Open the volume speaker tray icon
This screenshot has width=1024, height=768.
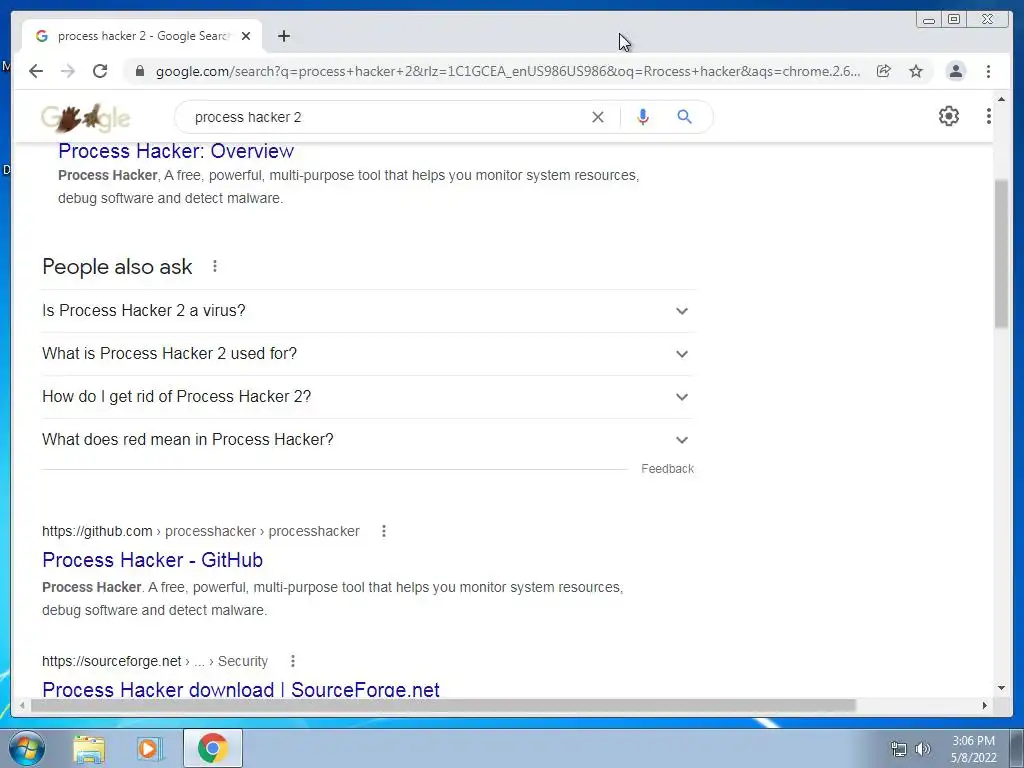(x=923, y=749)
